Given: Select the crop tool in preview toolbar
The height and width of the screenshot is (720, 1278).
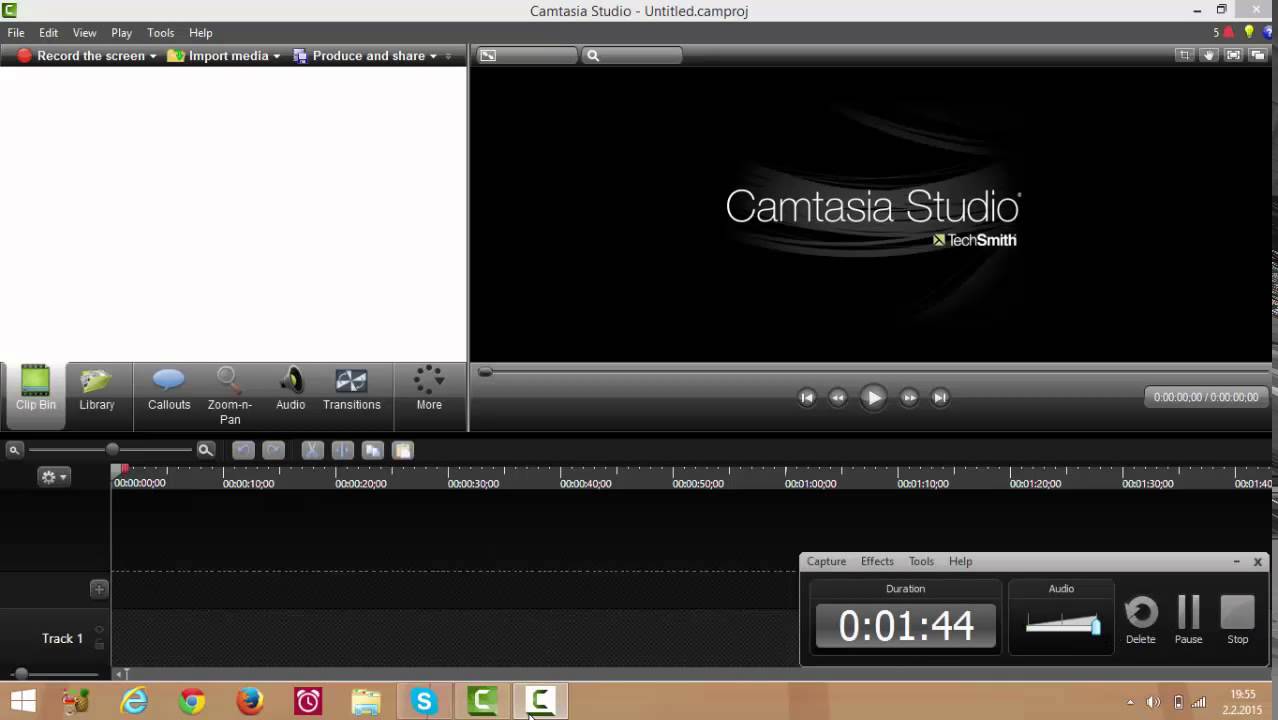Looking at the screenshot, I should click(x=1184, y=56).
